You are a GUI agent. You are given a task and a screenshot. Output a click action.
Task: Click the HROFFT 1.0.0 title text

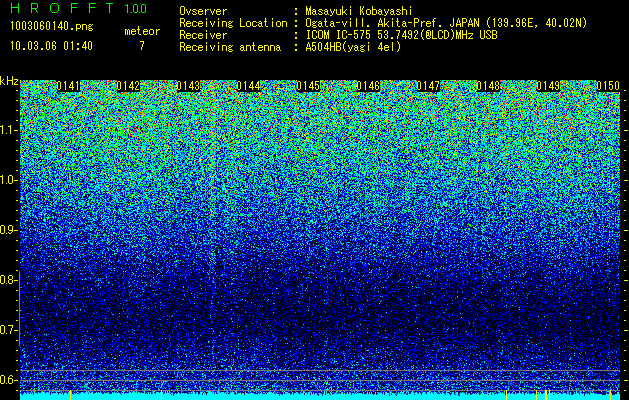79,8
